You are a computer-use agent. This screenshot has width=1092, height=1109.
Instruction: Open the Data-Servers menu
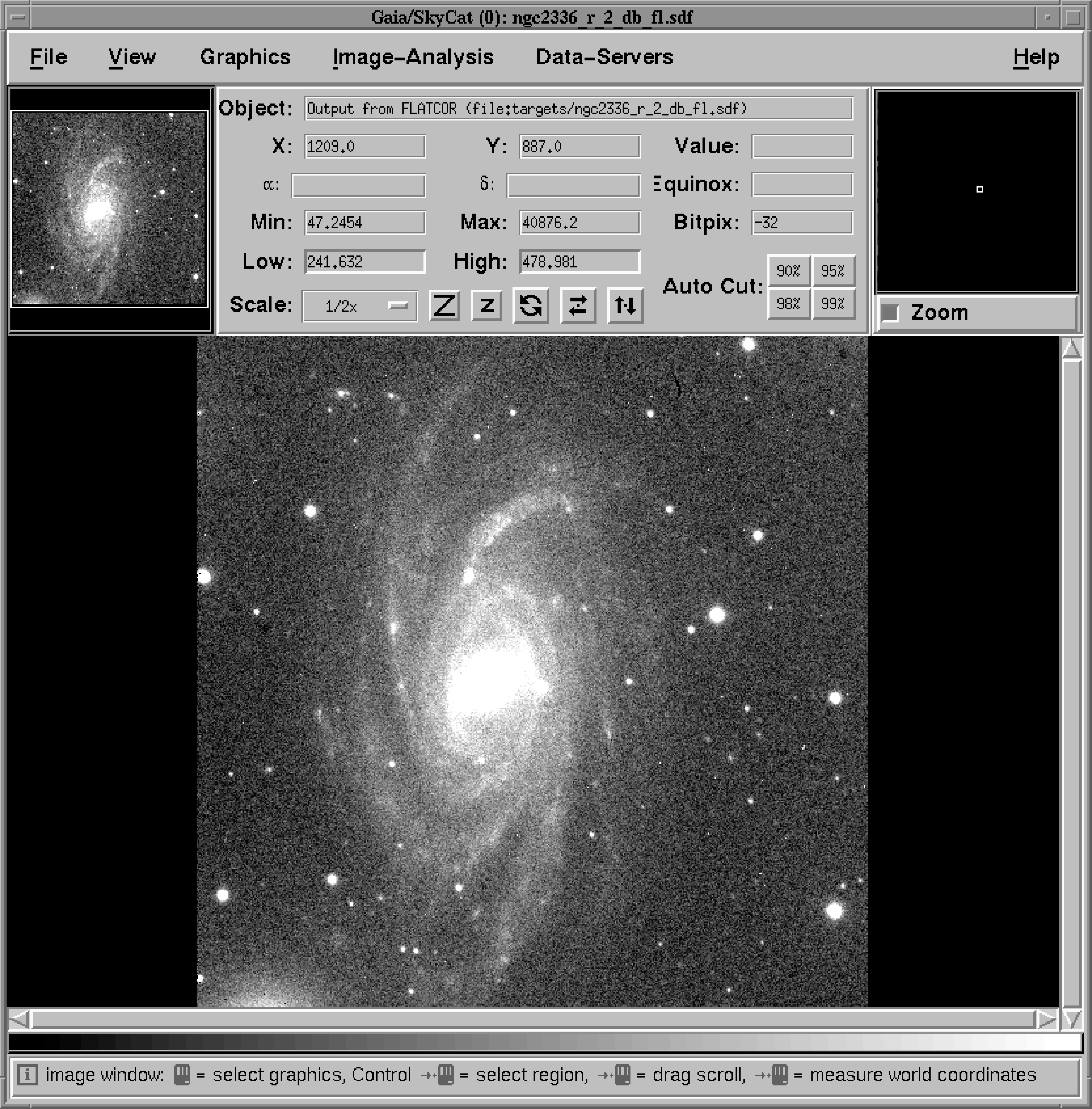pos(604,57)
